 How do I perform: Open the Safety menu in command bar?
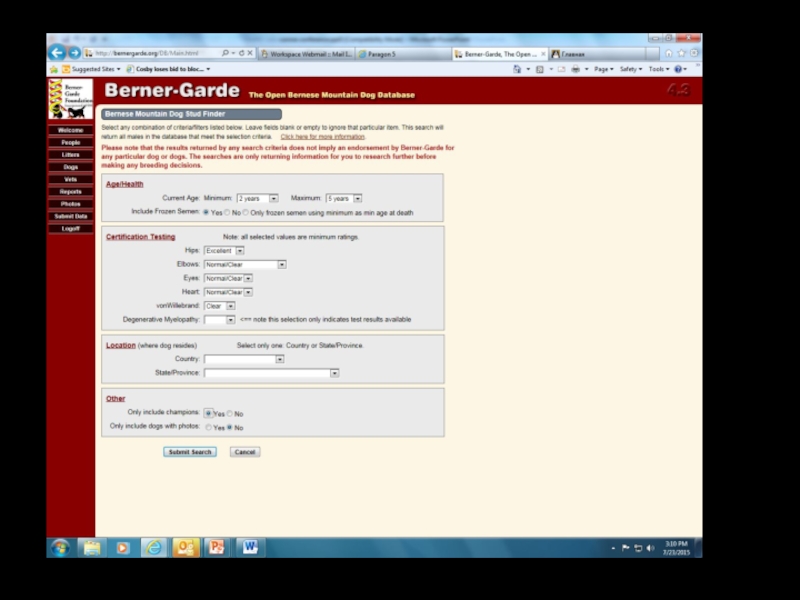631,69
